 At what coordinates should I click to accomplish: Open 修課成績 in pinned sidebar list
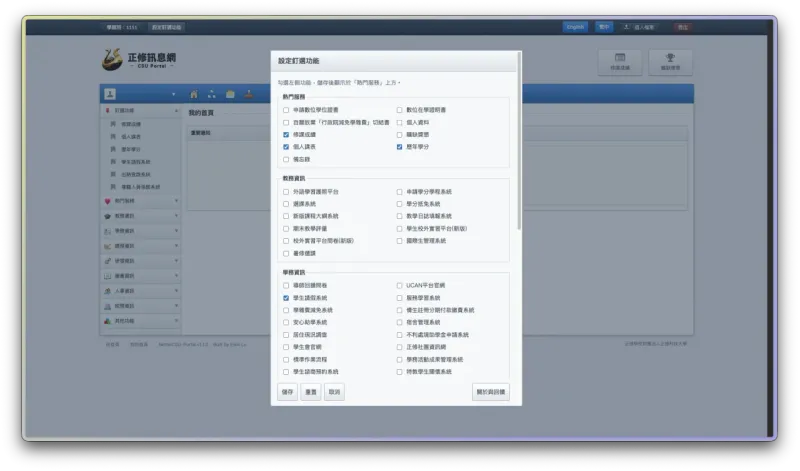pyautogui.click(x=131, y=124)
